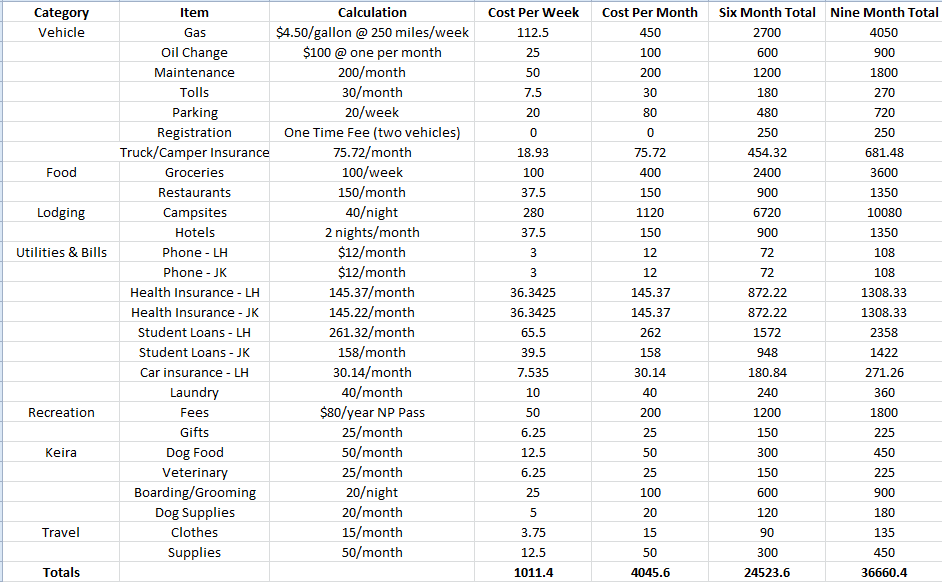Select the Gas item cell
Image resolution: width=942 pixels, height=582 pixels.
[x=194, y=33]
